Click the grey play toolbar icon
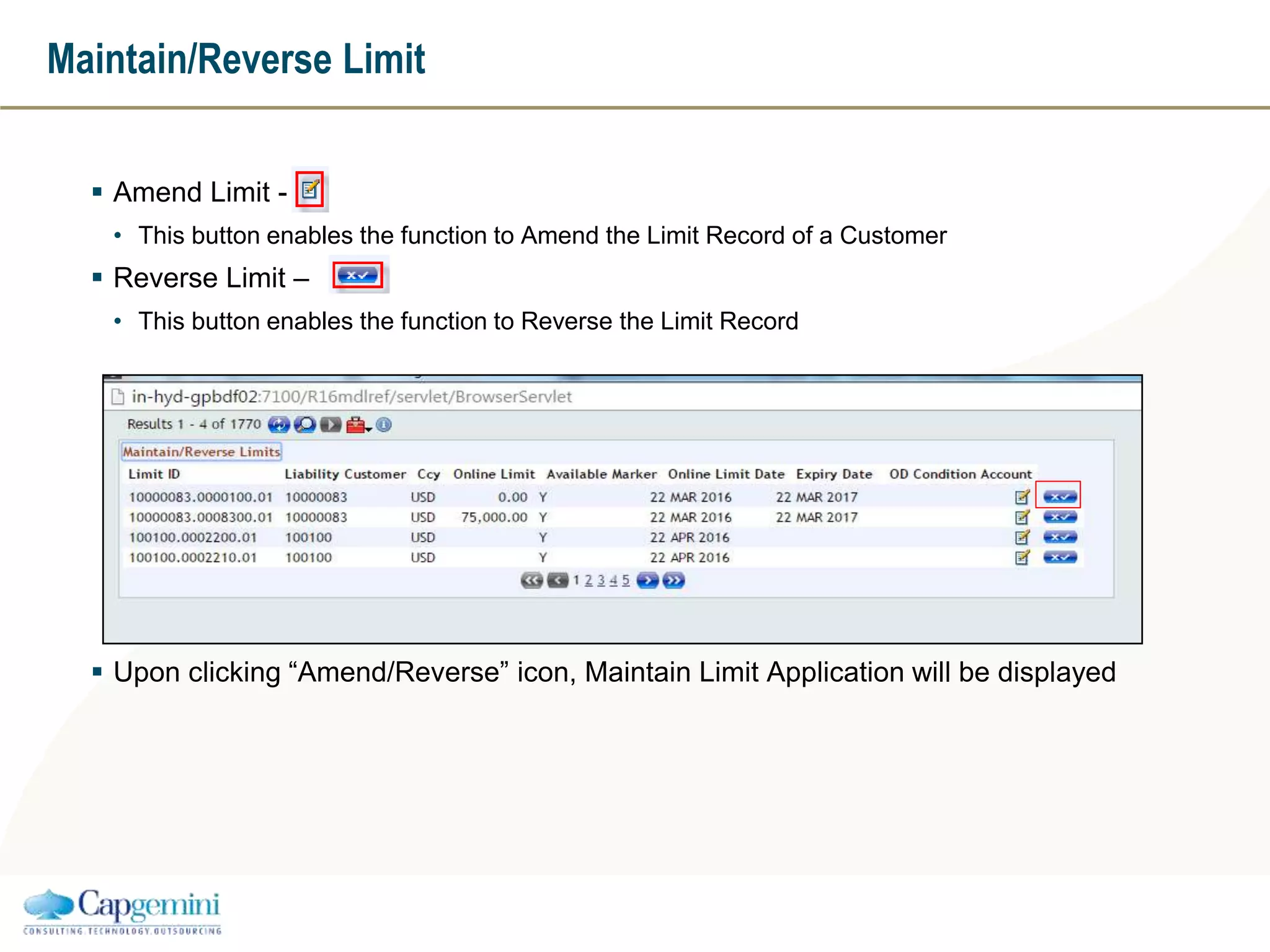 [x=331, y=425]
